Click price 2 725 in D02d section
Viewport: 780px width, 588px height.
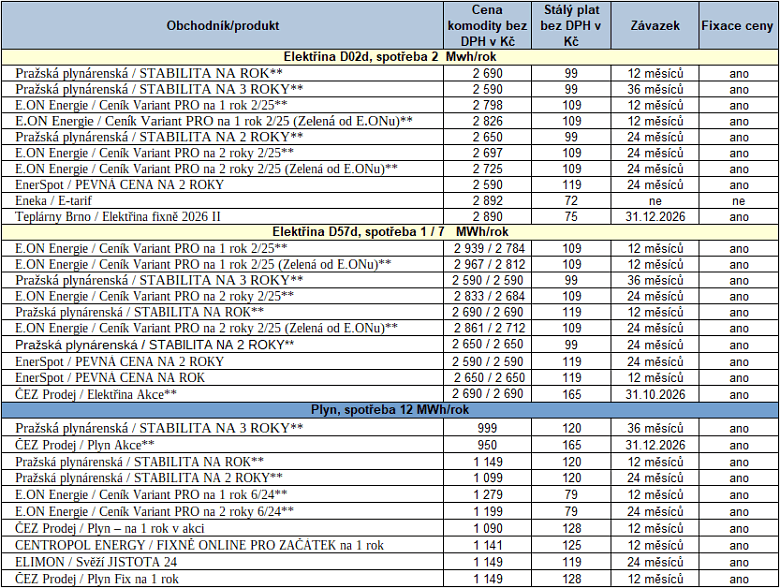(x=488, y=169)
